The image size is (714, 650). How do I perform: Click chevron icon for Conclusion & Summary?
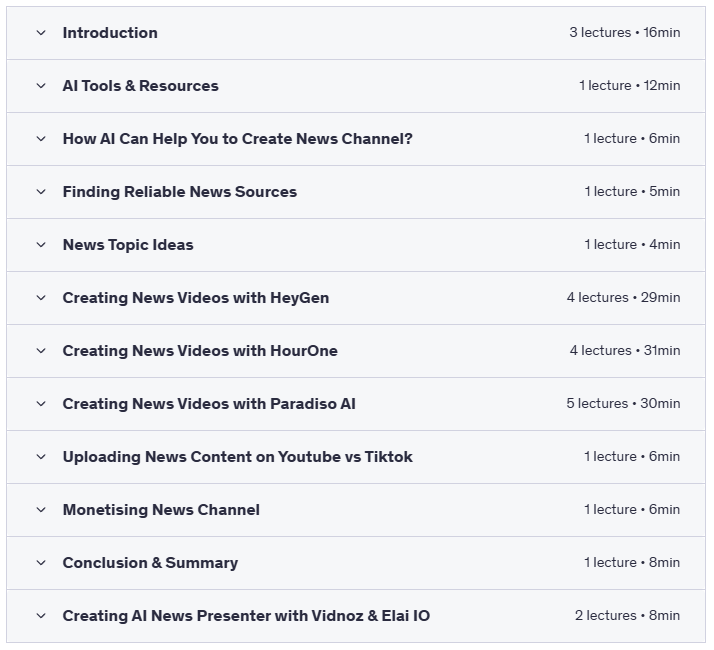[x=41, y=563]
